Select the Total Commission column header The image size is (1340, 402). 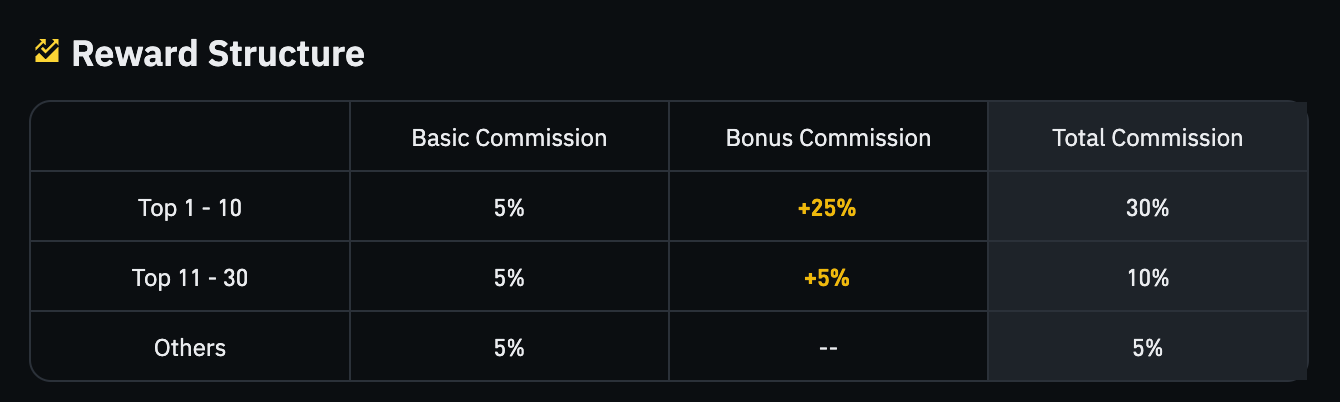(x=1147, y=138)
